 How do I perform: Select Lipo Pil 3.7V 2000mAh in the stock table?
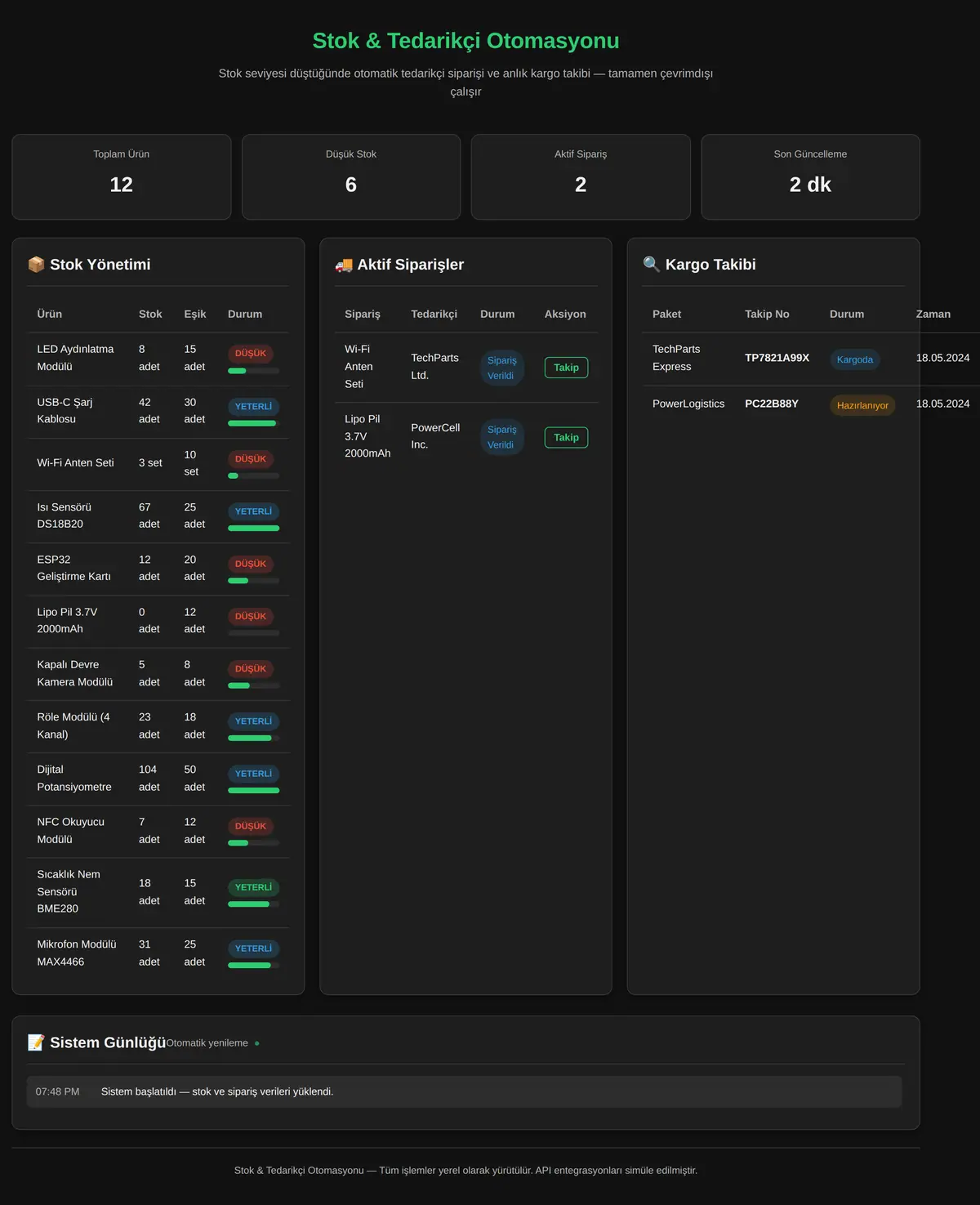67,621
